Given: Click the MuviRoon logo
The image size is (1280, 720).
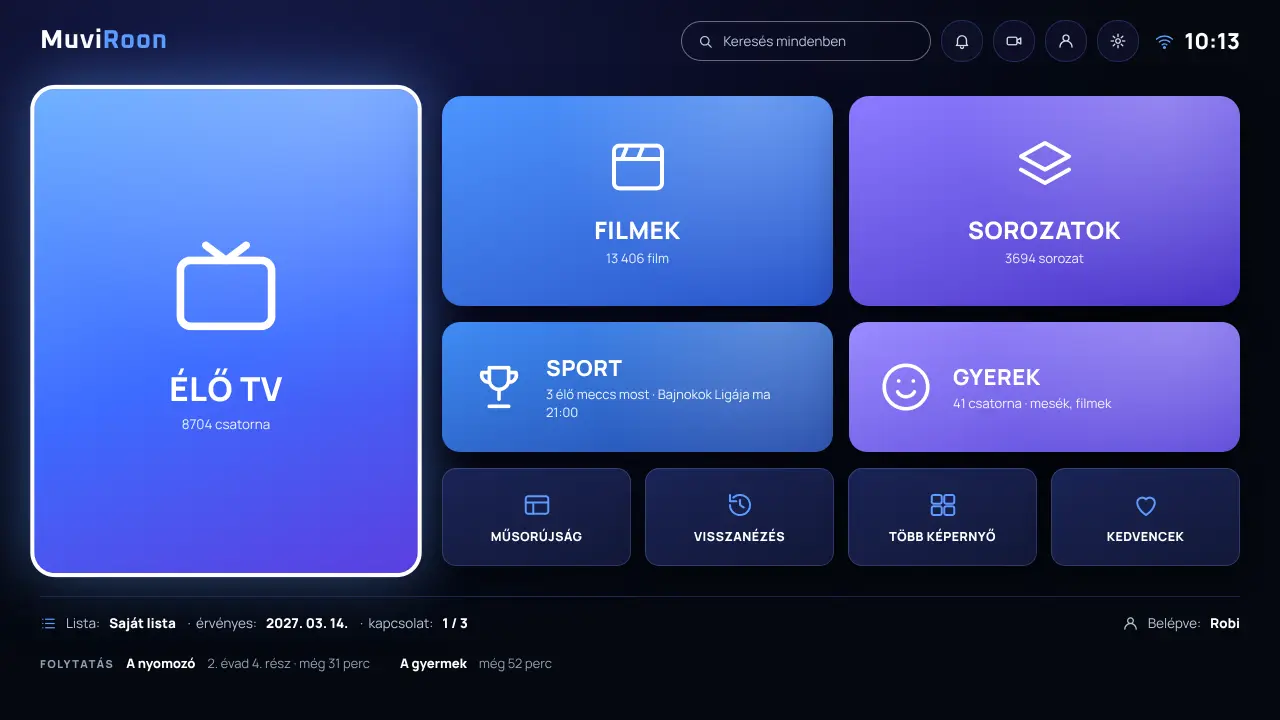Looking at the screenshot, I should pyautogui.click(x=104, y=40).
